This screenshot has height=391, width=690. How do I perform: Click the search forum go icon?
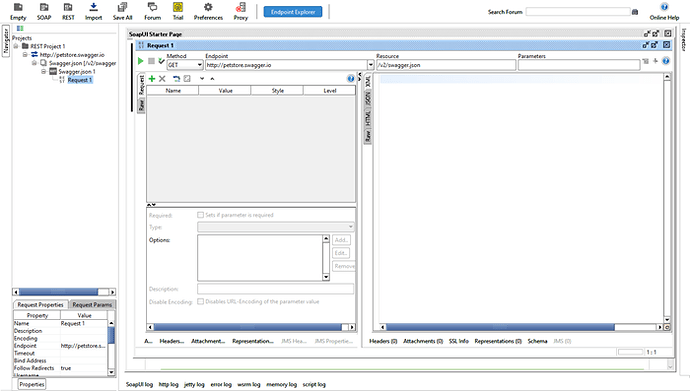click(x=635, y=12)
